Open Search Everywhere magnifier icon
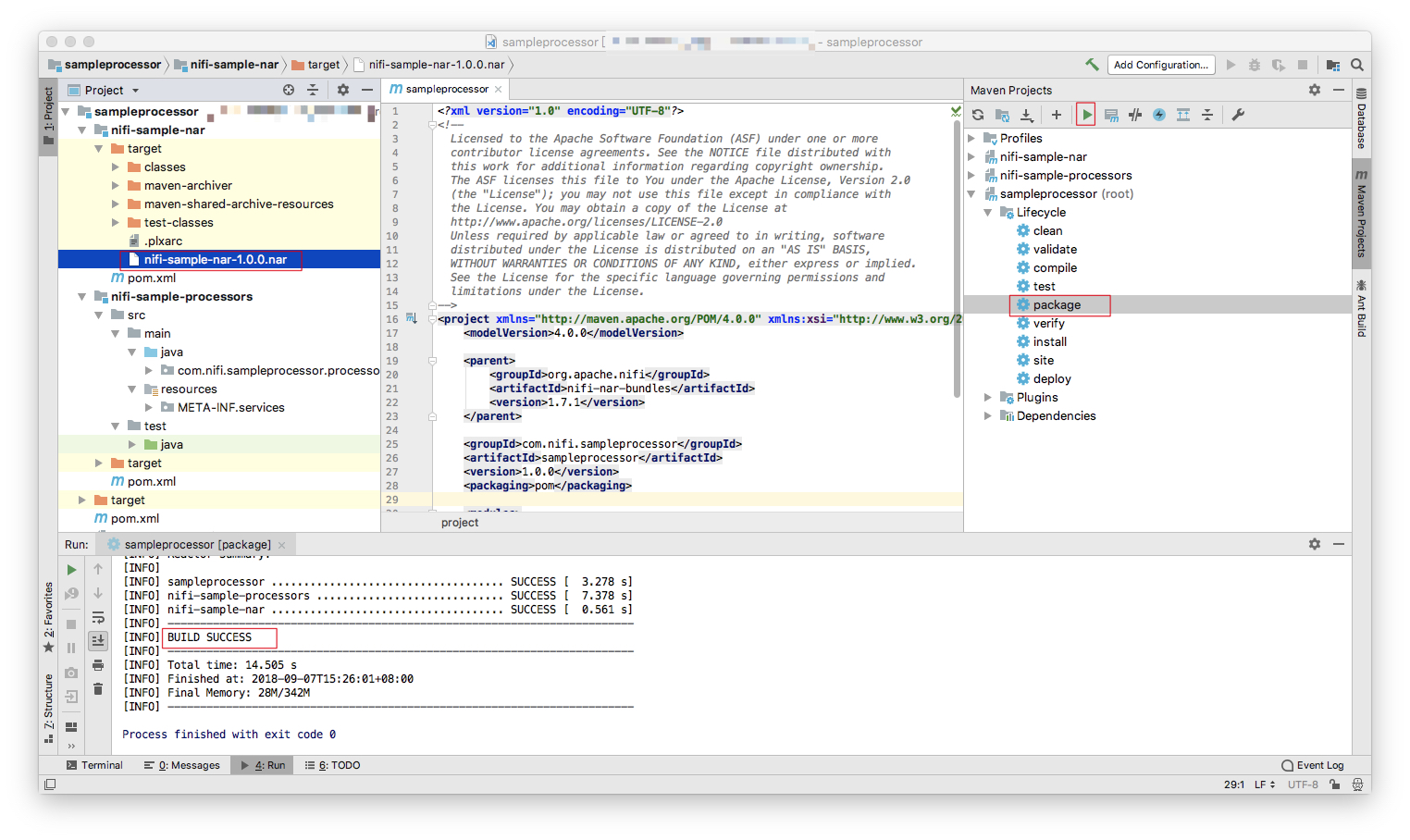The image size is (1410, 840). point(1357,65)
